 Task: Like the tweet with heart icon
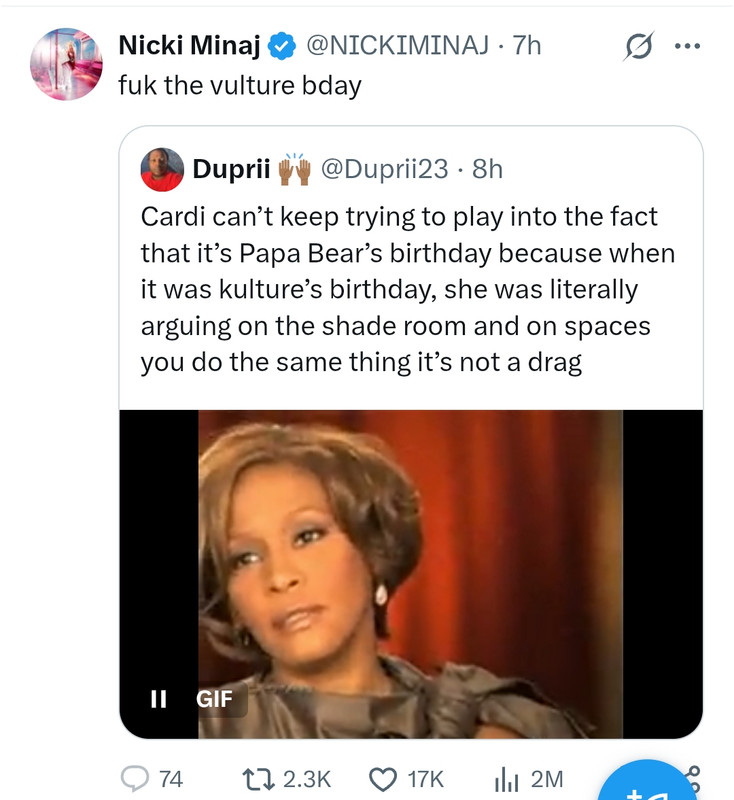(x=383, y=779)
